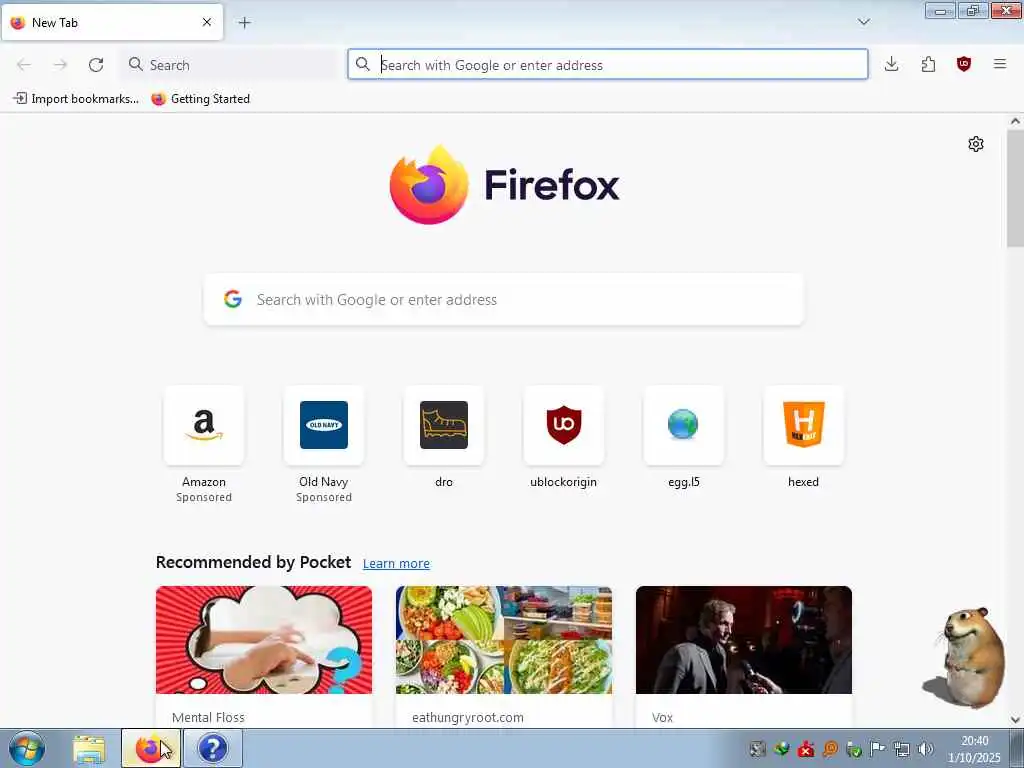Open a new tab with the plus button
The width and height of the screenshot is (1024, 768).
tap(244, 22)
